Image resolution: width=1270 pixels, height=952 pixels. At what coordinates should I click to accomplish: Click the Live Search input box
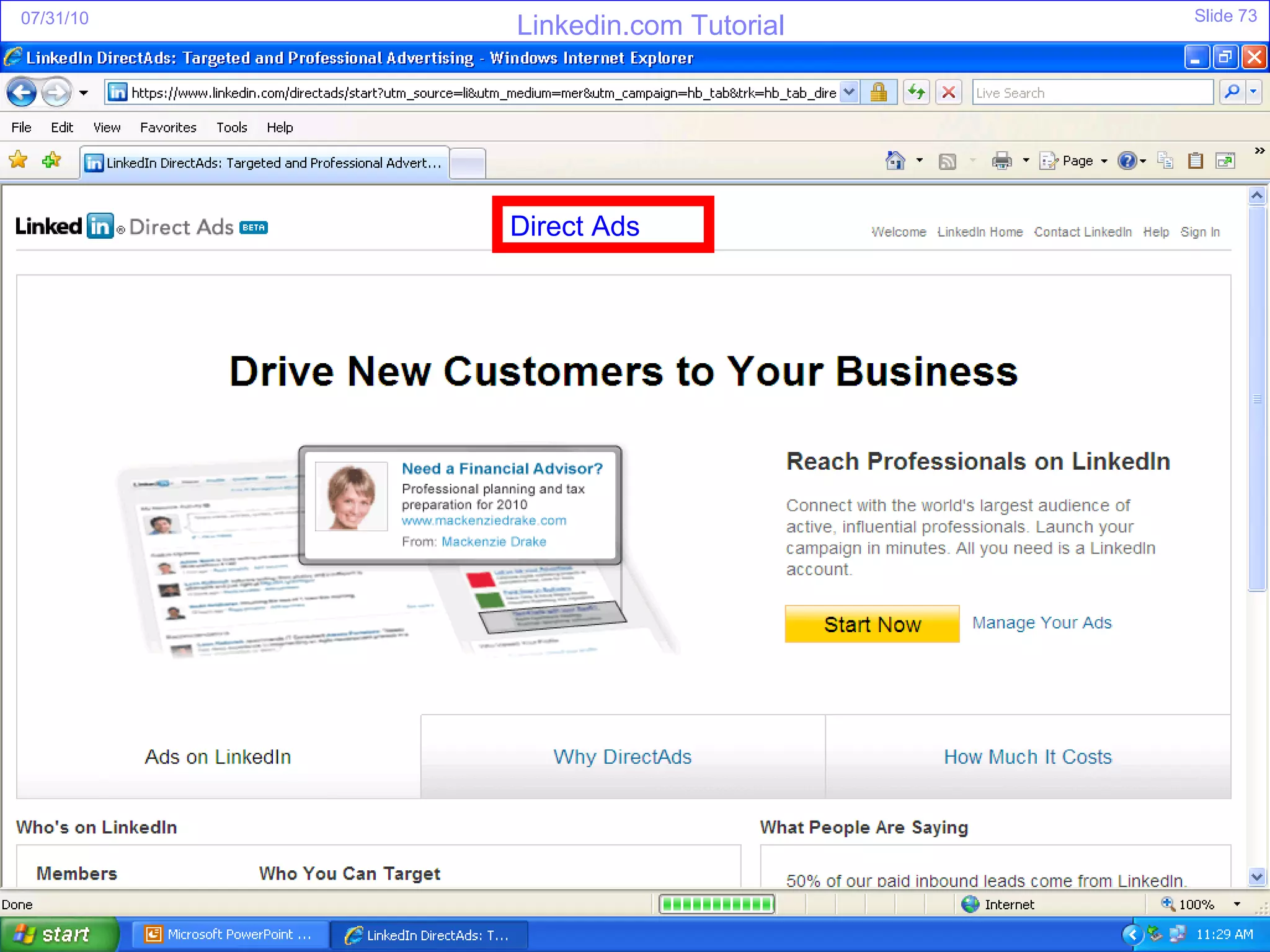[1093, 93]
